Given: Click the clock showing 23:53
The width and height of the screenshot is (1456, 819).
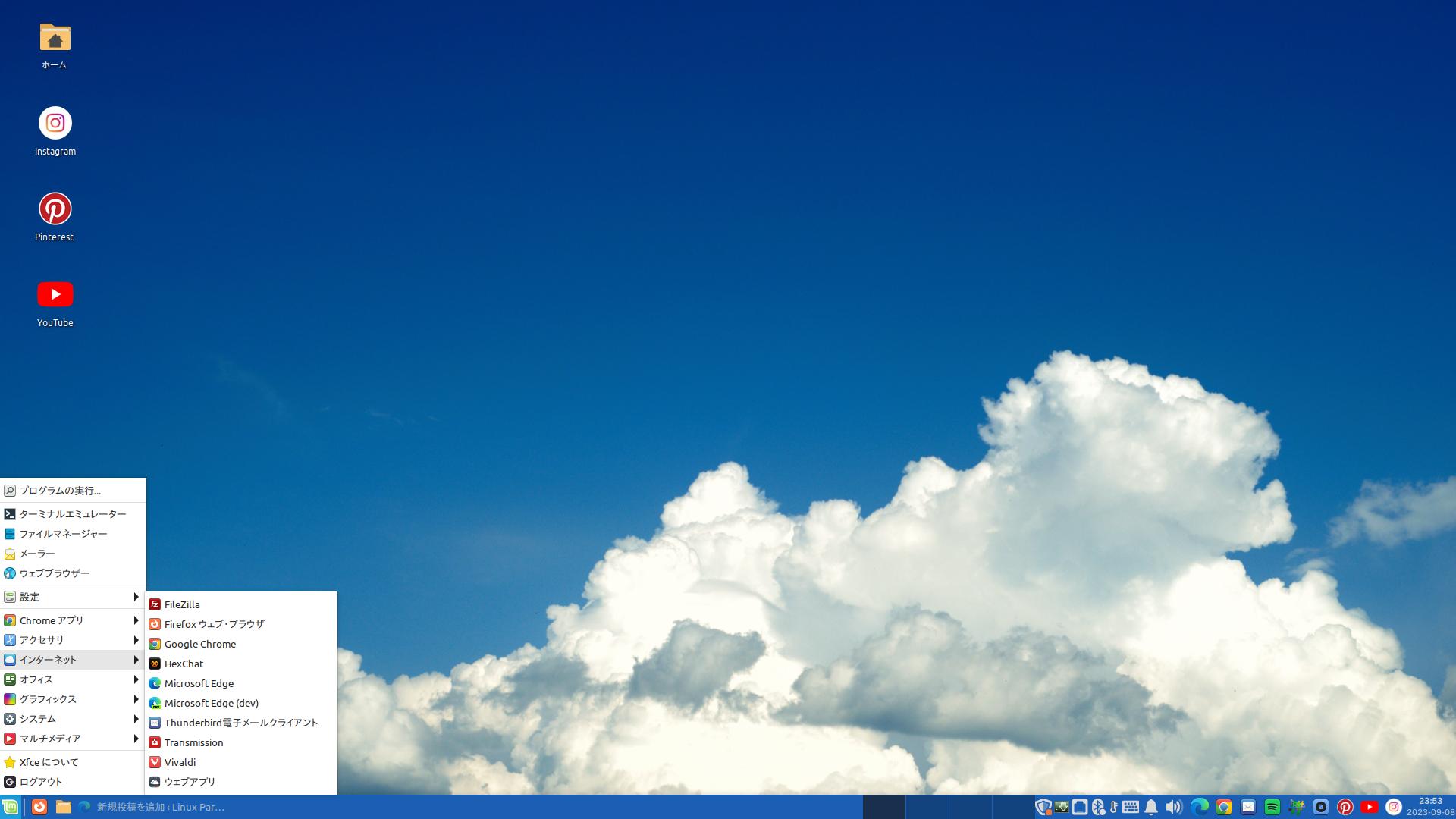Looking at the screenshot, I should click(x=1430, y=807).
